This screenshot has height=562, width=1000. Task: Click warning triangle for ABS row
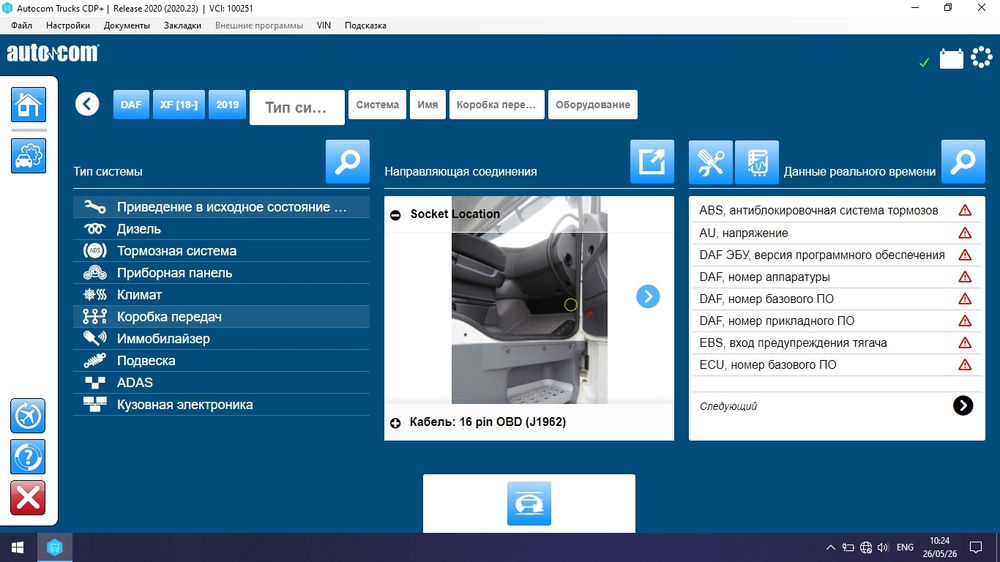(965, 211)
